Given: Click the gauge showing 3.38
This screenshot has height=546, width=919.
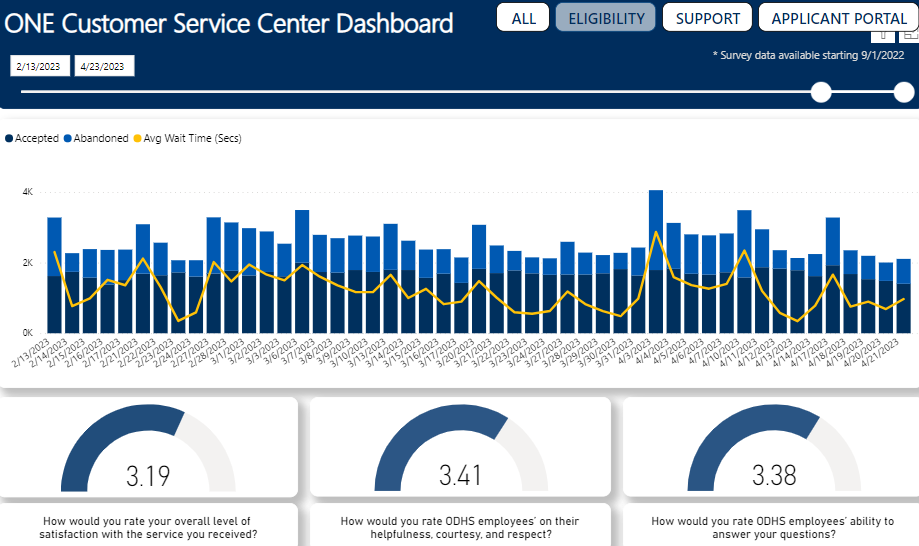Looking at the screenshot, I should click(774, 449).
